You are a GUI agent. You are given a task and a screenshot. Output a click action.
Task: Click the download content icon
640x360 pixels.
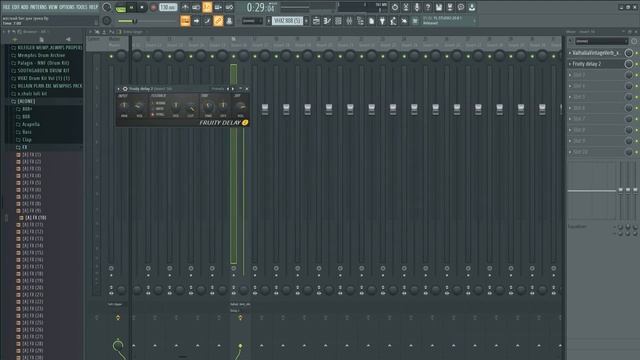pos(472,7)
